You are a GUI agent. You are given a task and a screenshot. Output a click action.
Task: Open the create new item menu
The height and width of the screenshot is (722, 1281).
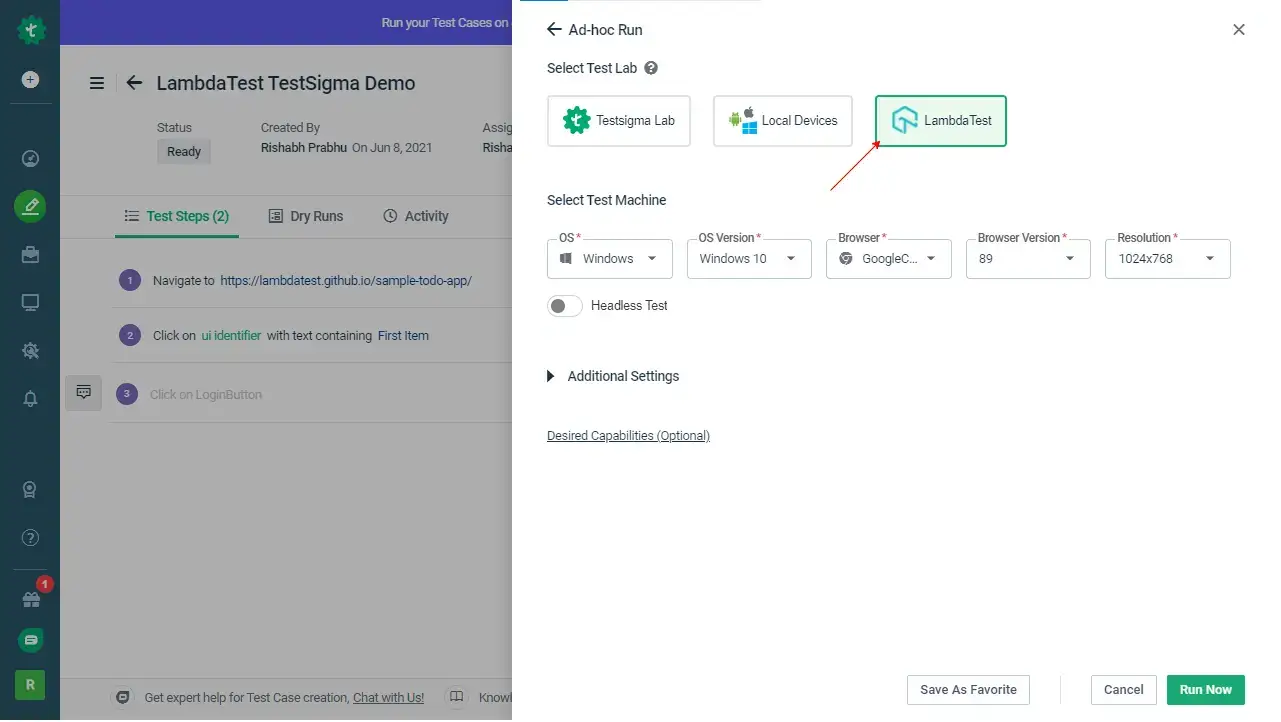(29, 80)
